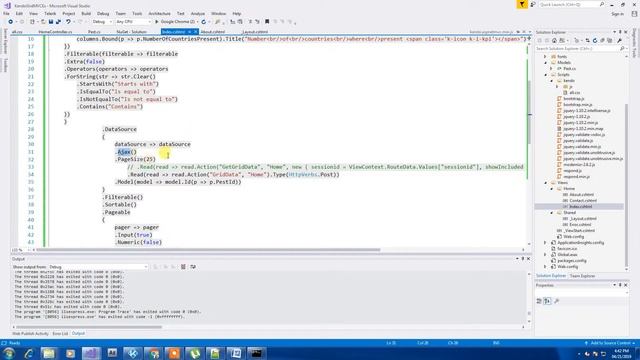This screenshot has height=360, width=640.
Task: Click the Navigate Backward toolbar icon
Action: (x=10, y=22)
